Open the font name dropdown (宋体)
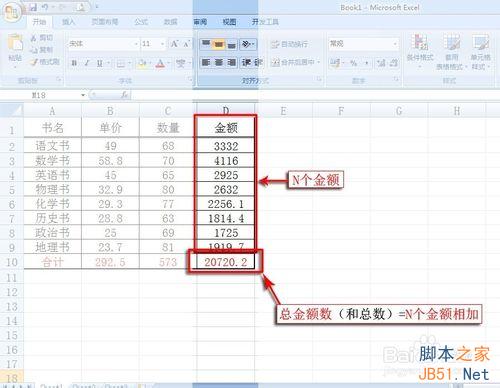 pyautogui.click(x=136, y=44)
